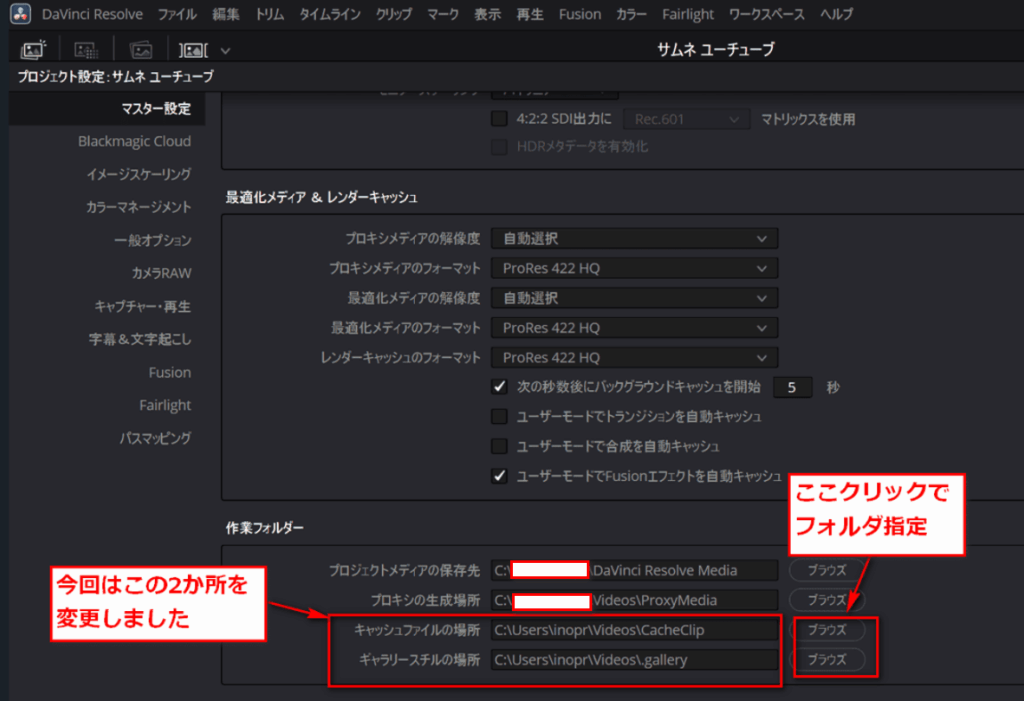Click the bracketed image toolbar icon
Viewport: 1024px width, 701px height.
tap(193, 50)
